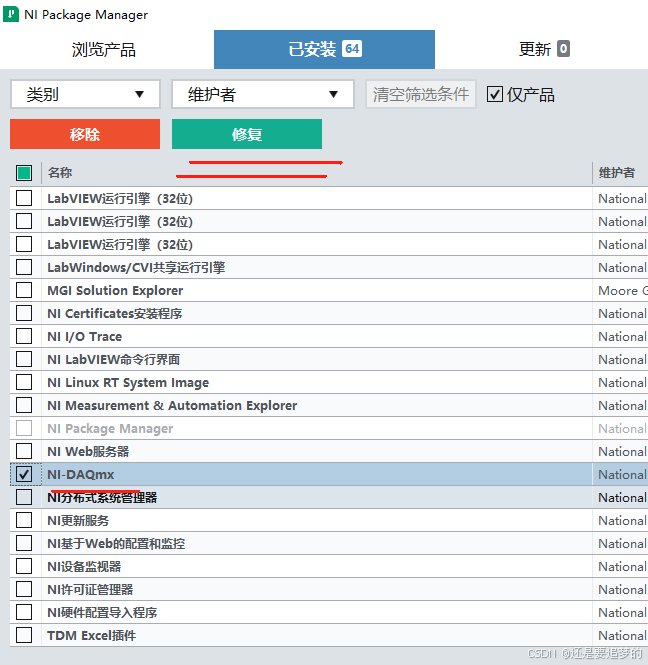Tick the NI Linux RT System Image checkbox
This screenshot has width=648, height=665.
[24, 382]
